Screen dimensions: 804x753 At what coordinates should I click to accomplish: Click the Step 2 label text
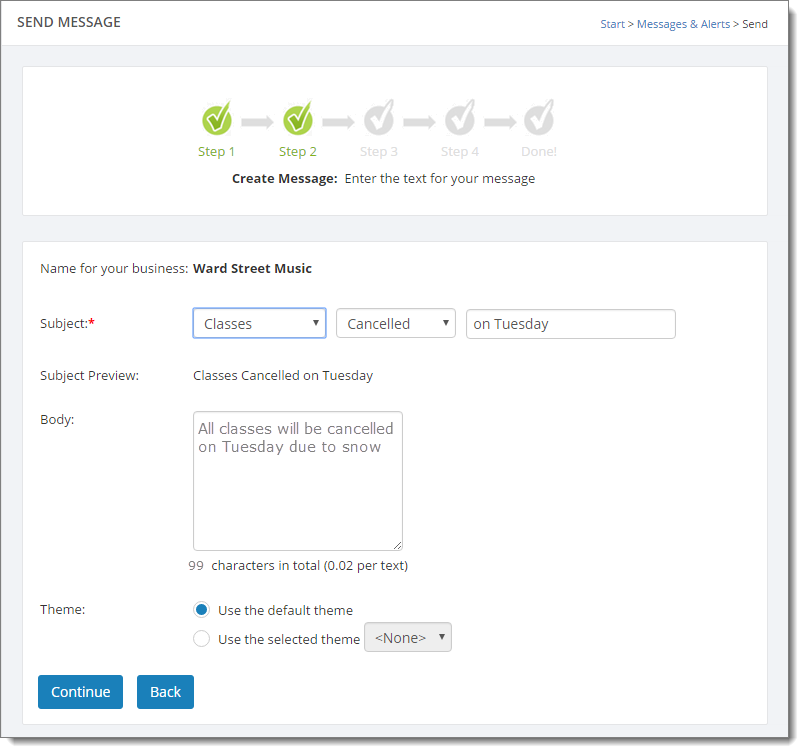pyautogui.click(x=297, y=152)
